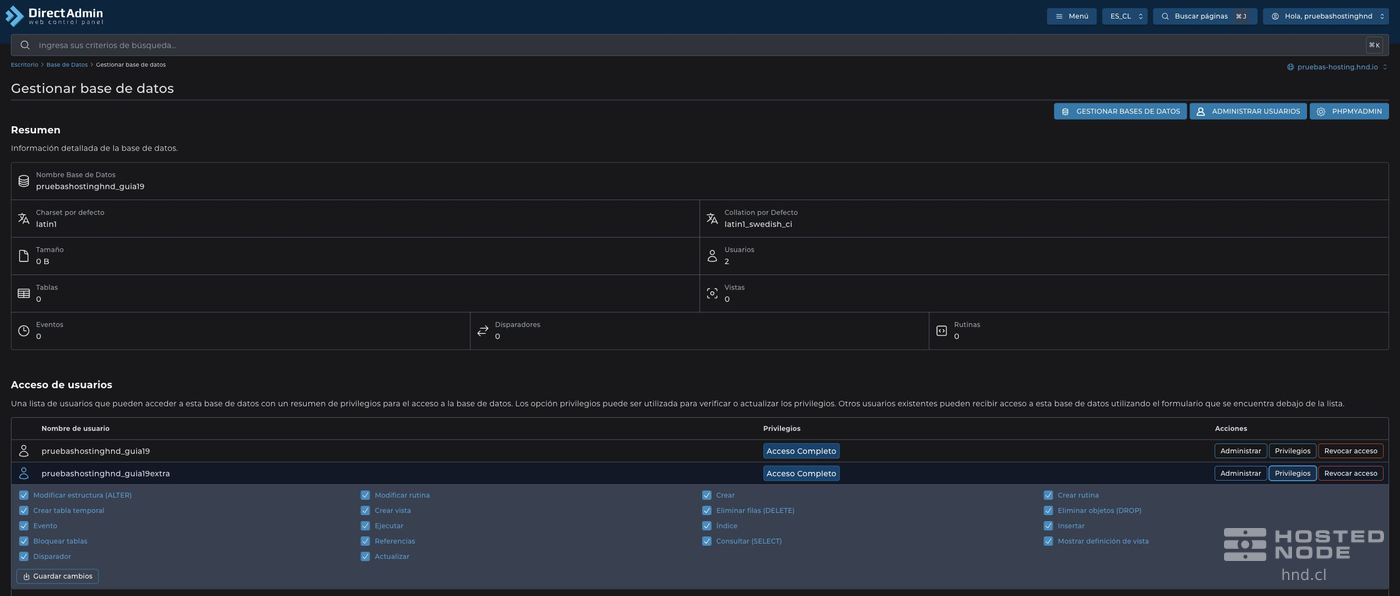Open the Menú button
The height and width of the screenshot is (596, 1400).
pos(1072,16)
